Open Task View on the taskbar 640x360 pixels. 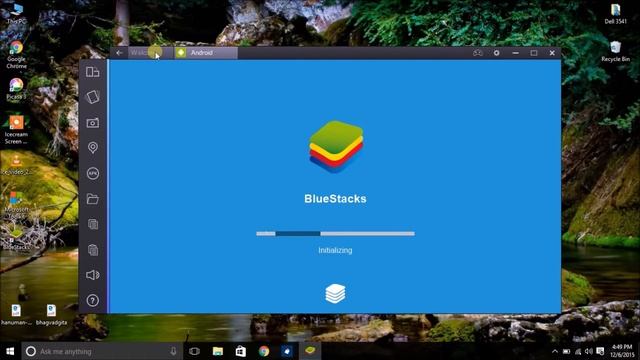click(x=194, y=351)
